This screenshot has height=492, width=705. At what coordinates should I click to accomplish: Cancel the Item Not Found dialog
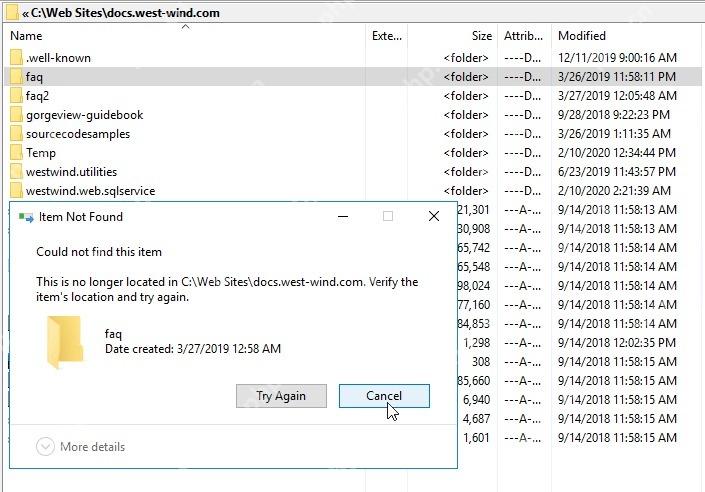point(384,396)
